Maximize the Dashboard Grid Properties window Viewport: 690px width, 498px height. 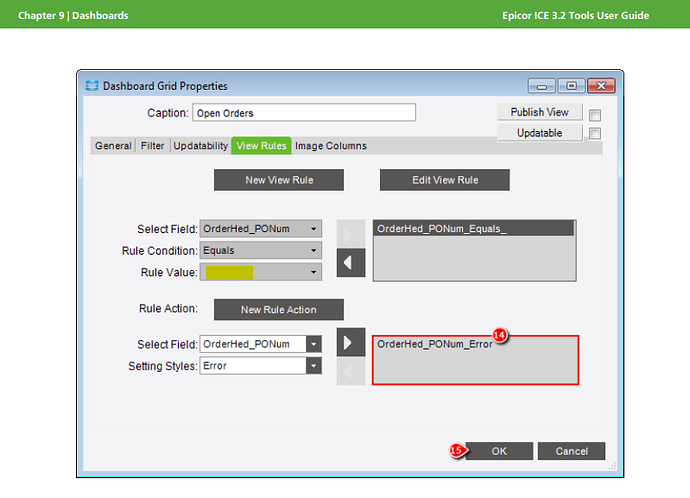[x=571, y=86]
